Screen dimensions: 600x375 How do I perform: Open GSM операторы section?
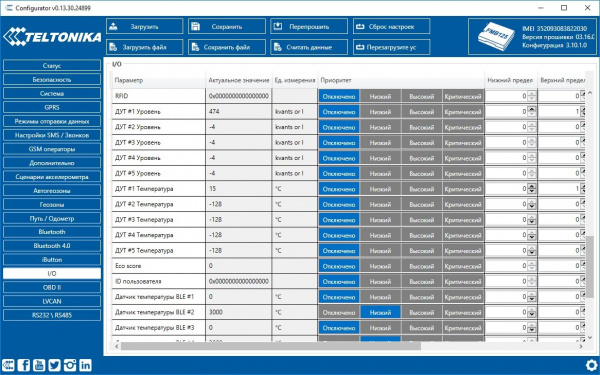point(52,149)
